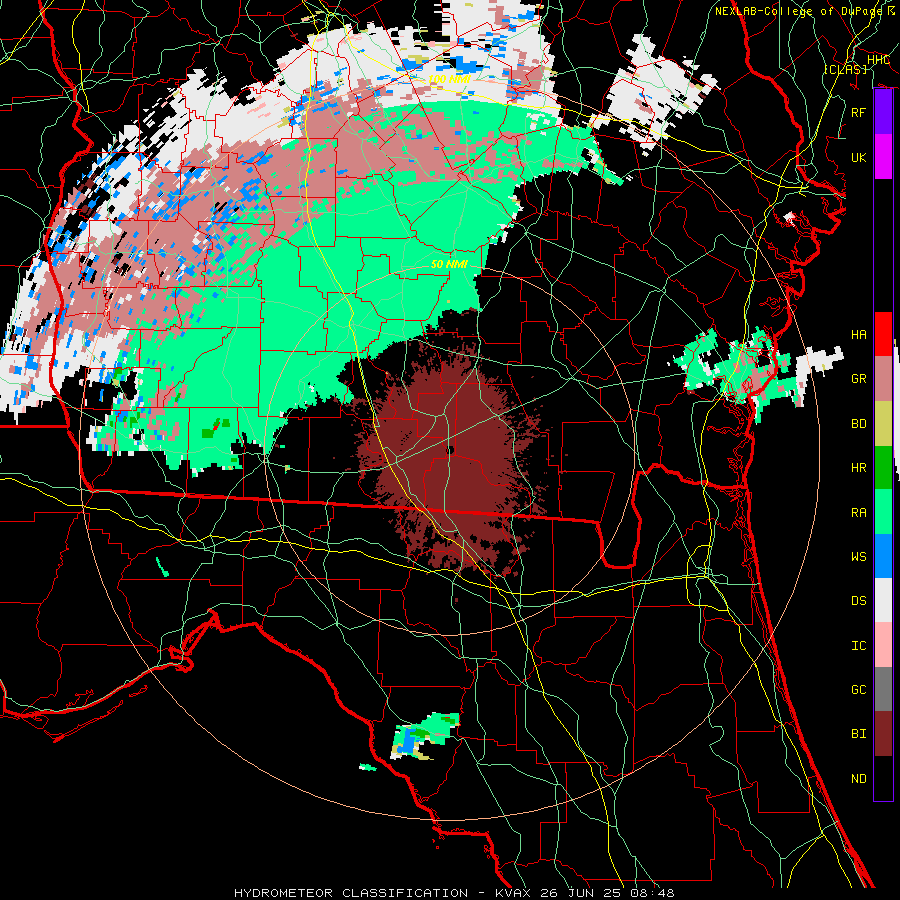Click the 'HHC' product label
Screen dimensions: 900x900
pos(878,60)
